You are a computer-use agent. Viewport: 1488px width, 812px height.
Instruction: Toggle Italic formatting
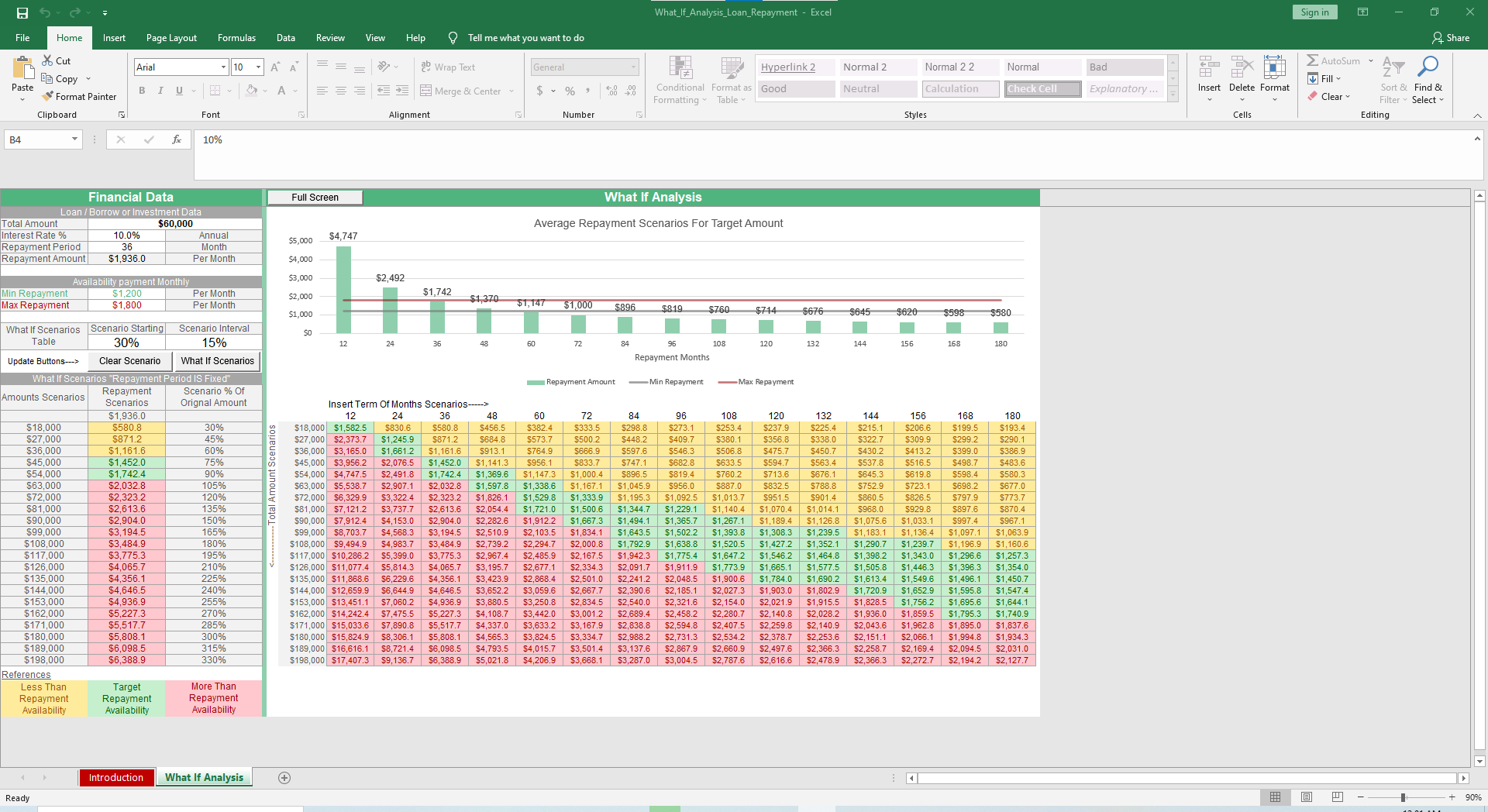[160, 91]
